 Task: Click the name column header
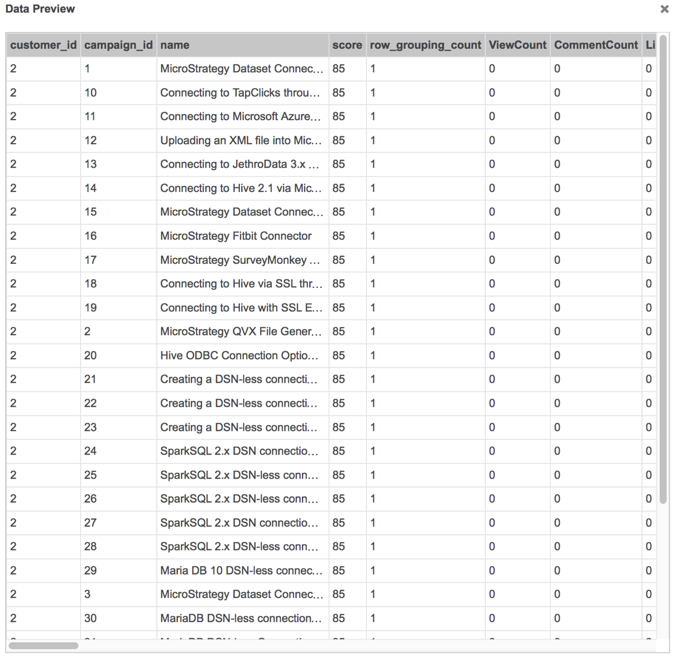[x=243, y=45]
